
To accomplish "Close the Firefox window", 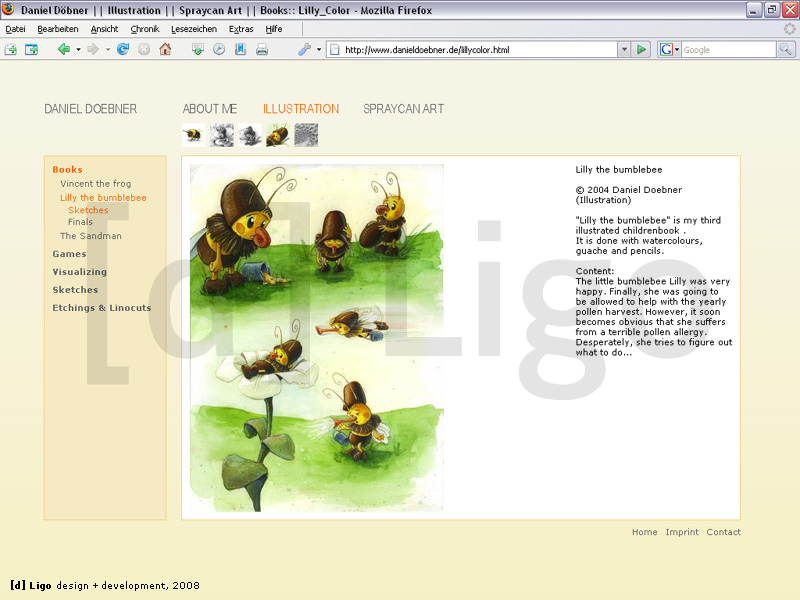I will [x=790, y=10].
